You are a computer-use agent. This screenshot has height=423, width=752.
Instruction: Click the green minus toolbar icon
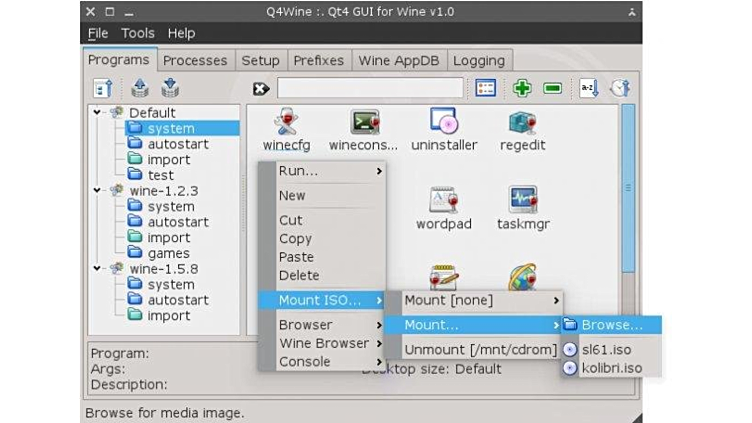pyautogui.click(x=552, y=88)
